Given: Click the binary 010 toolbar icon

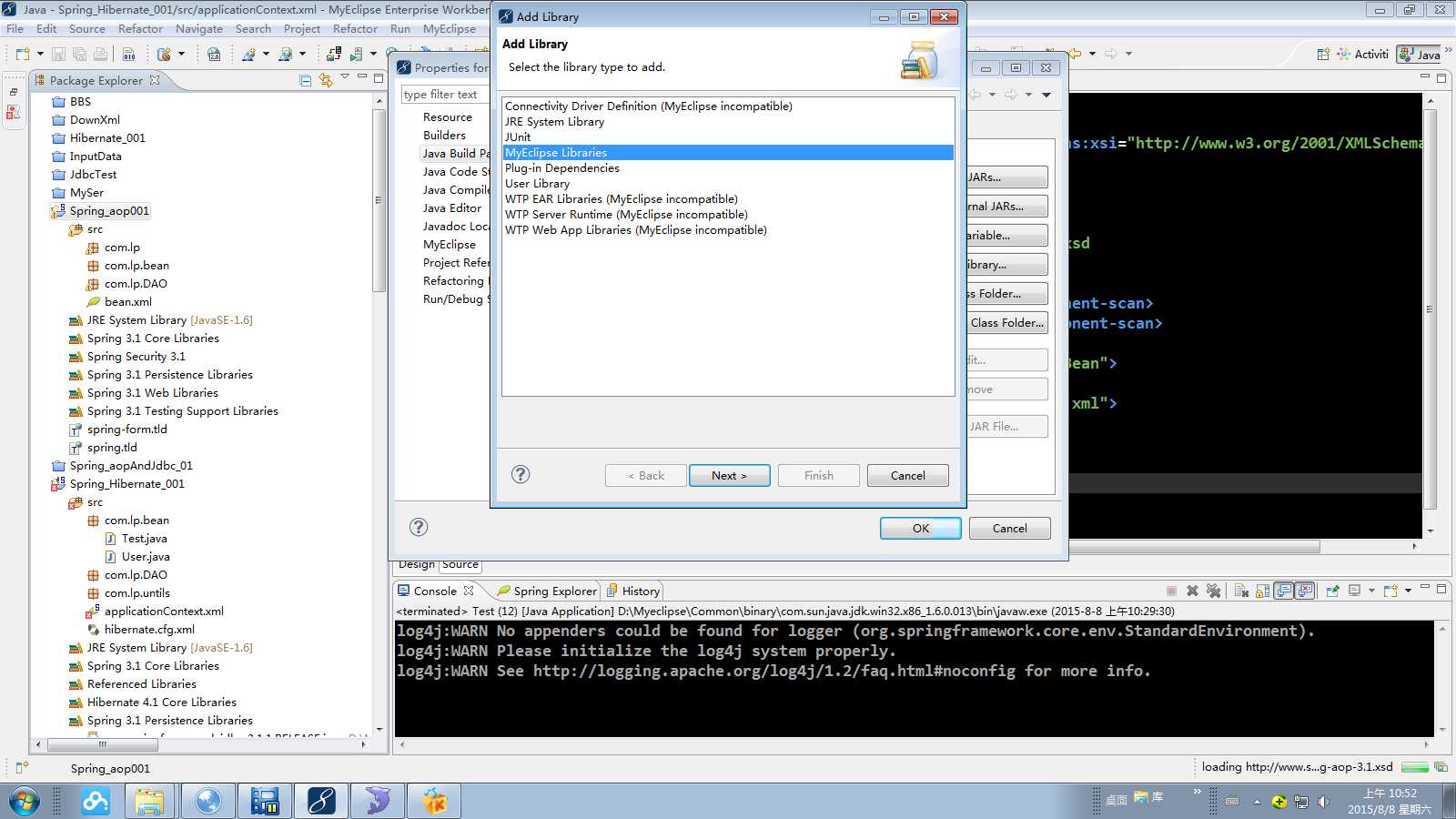Looking at the screenshot, I should tap(129, 54).
